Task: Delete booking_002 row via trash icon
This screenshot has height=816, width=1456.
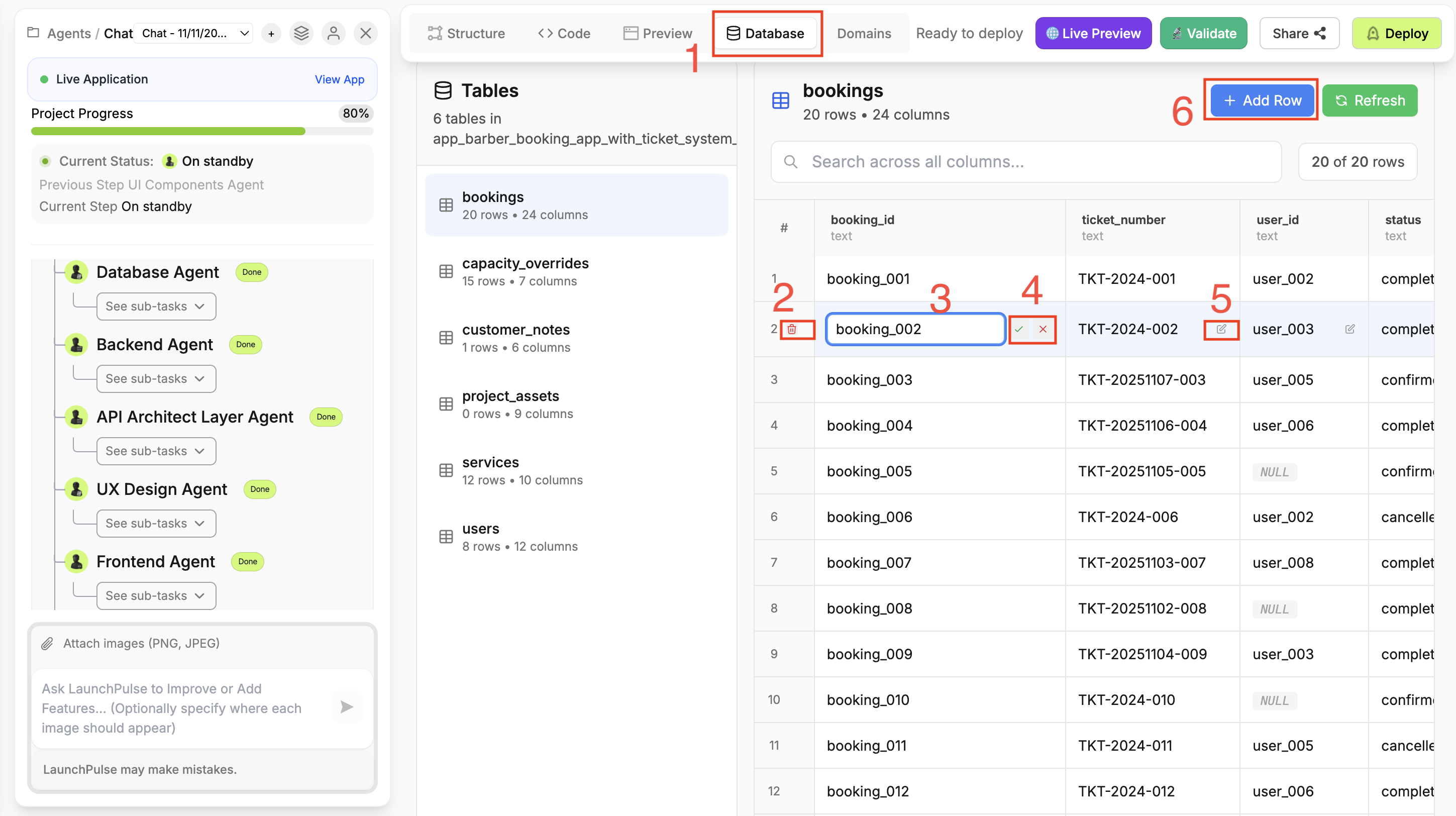Action: pos(792,329)
